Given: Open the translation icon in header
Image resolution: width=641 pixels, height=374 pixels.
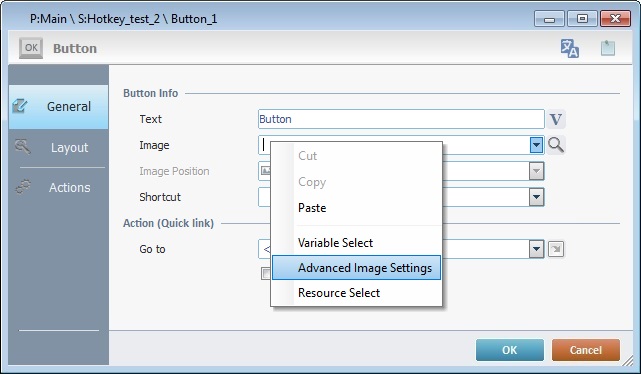Looking at the screenshot, I should [x=569, y=48].
